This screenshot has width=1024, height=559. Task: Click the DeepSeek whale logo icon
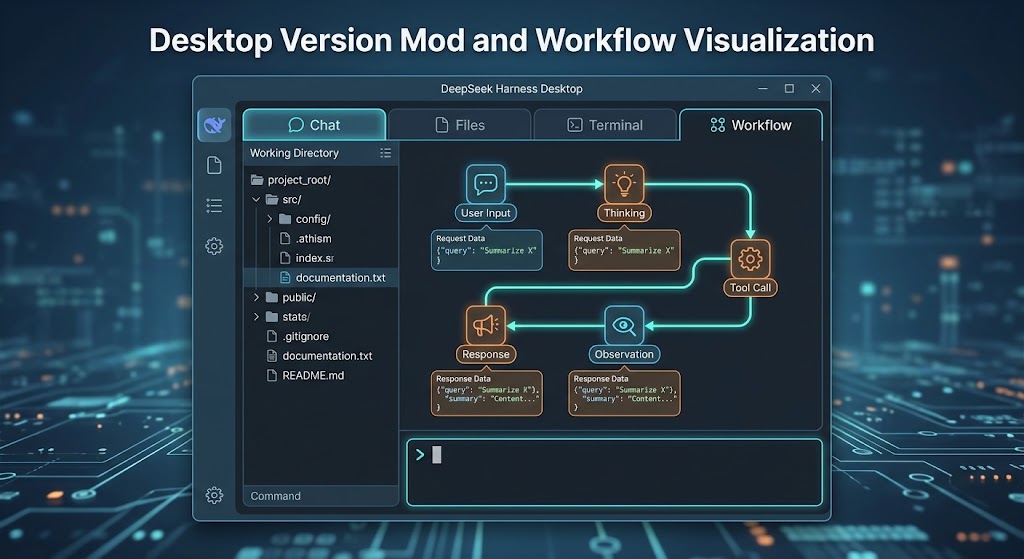tap(214, 125)
